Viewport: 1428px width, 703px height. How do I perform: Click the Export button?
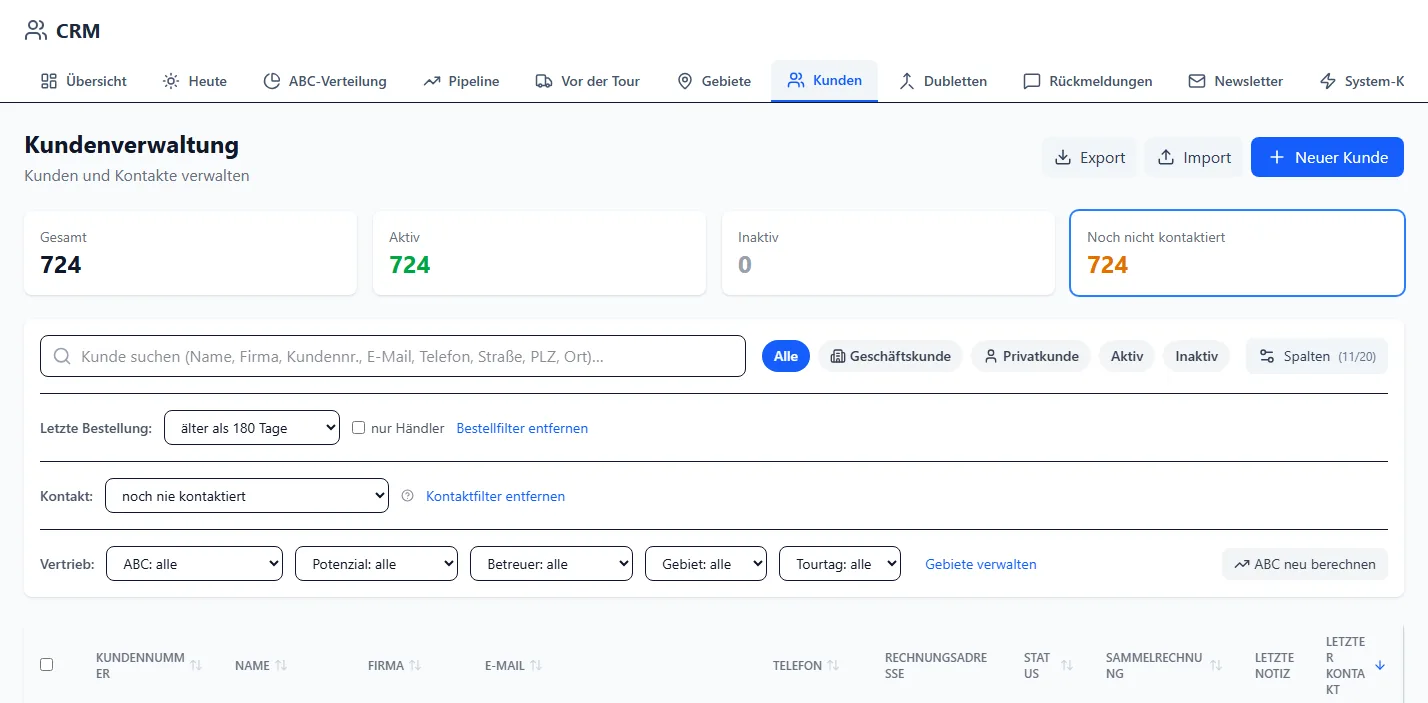coord(1090,157)
